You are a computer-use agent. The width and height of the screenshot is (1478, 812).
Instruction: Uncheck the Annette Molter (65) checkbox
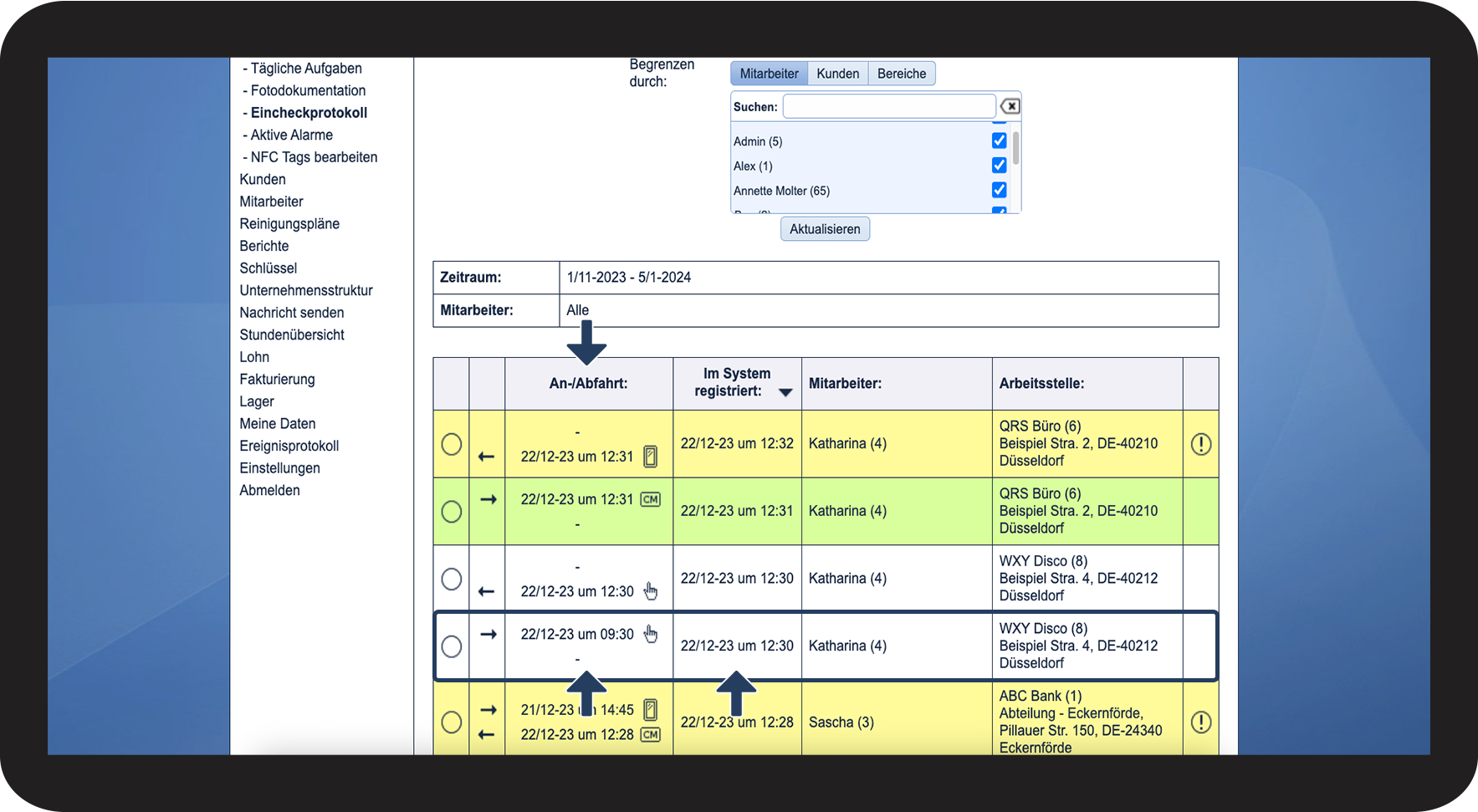(x=999, y=190)
